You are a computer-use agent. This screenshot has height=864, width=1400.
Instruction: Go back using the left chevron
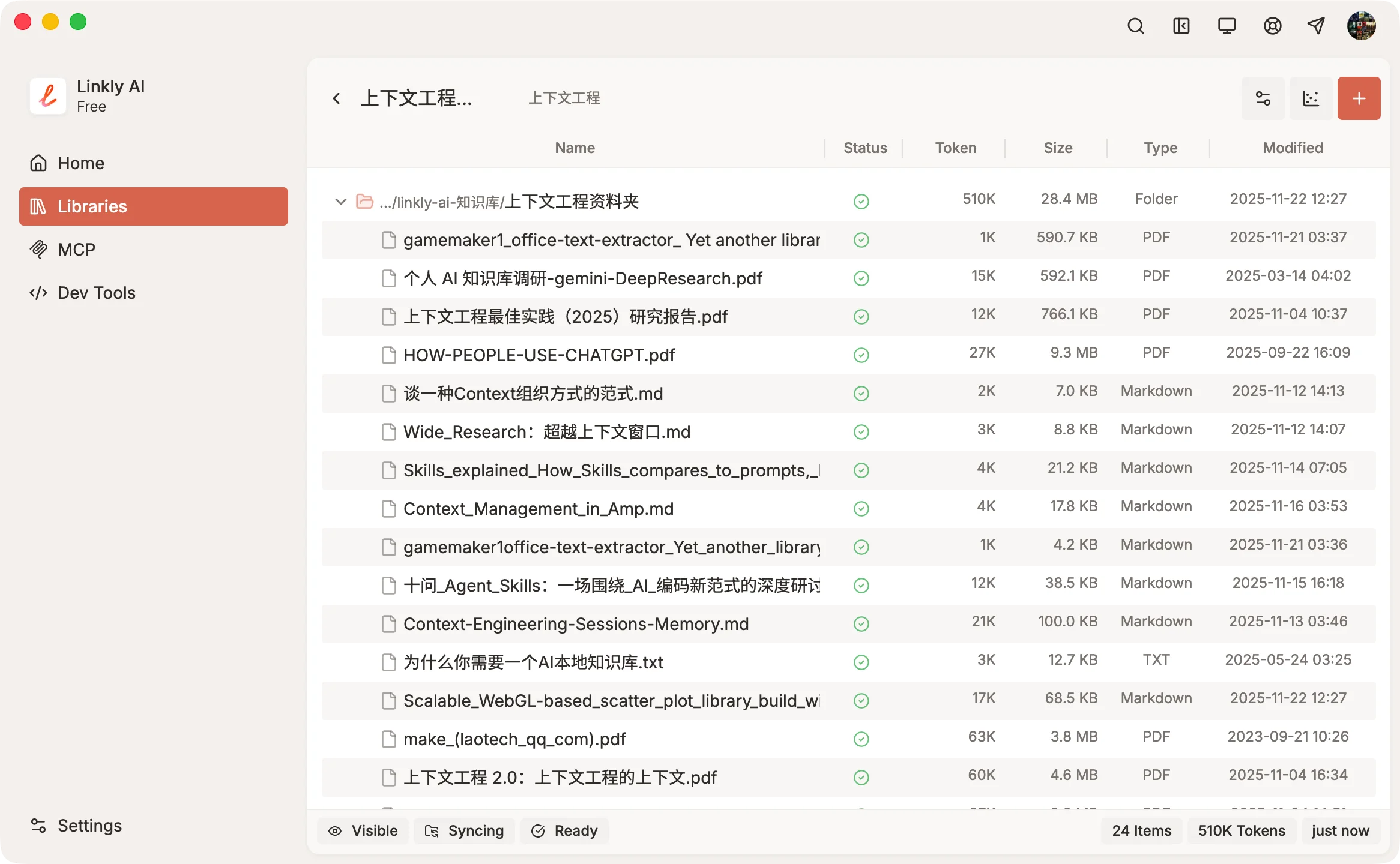(x=336, y=98)
